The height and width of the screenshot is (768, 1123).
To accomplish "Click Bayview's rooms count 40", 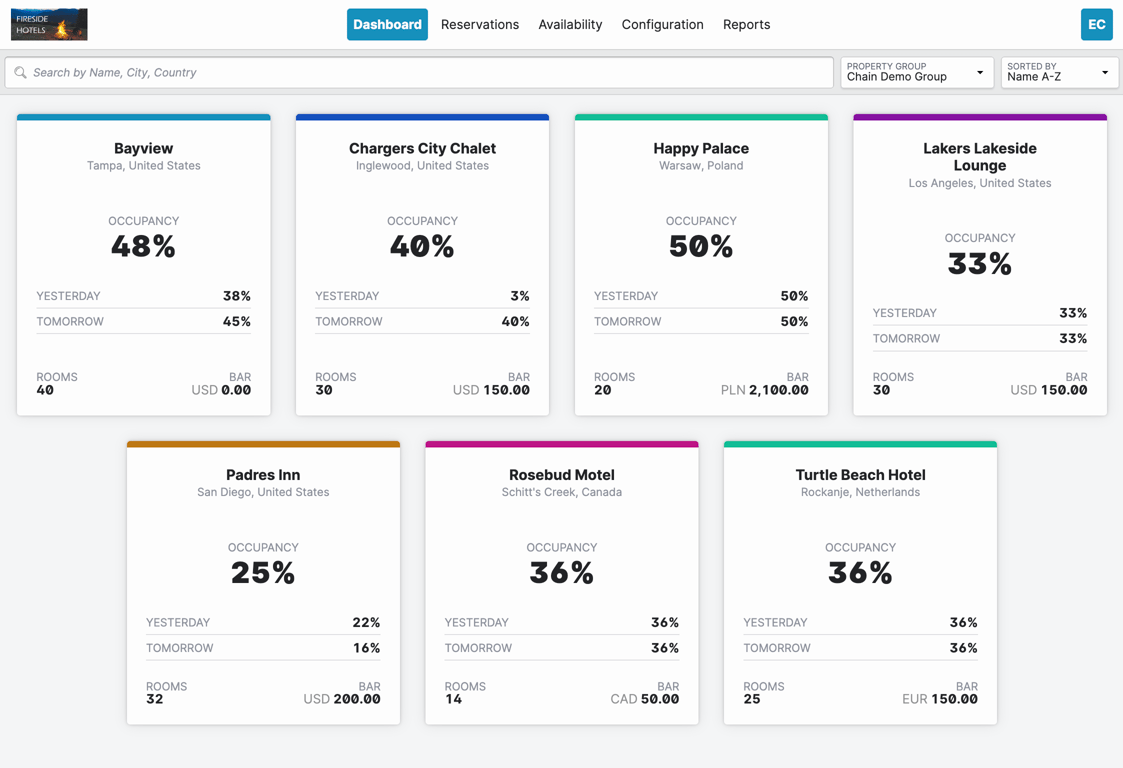I will coord(45,390).
